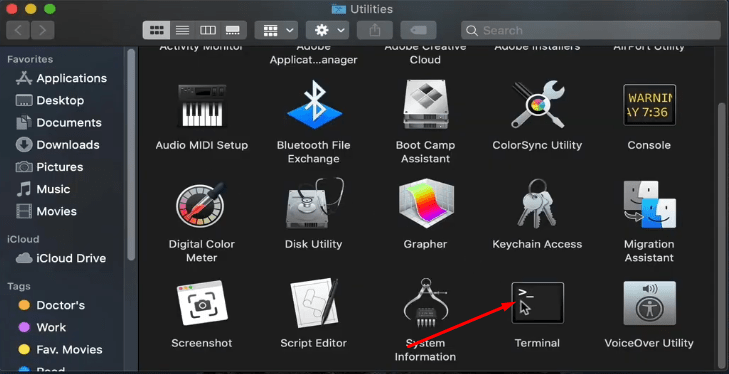The width and height of the screenshot is (729, 374).
Task: Open the group-by arrangement dropdown
Action: (277, 31)
